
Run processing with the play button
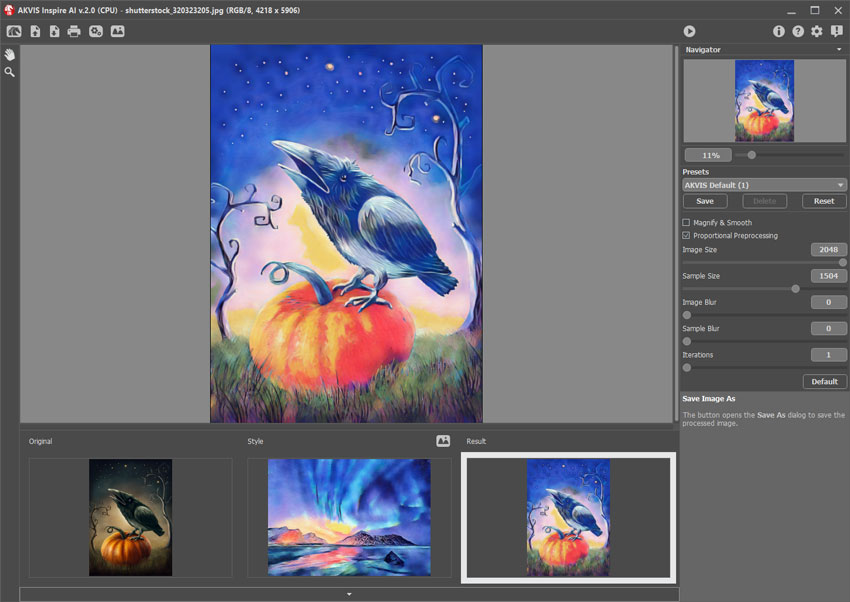pos(689,31)
